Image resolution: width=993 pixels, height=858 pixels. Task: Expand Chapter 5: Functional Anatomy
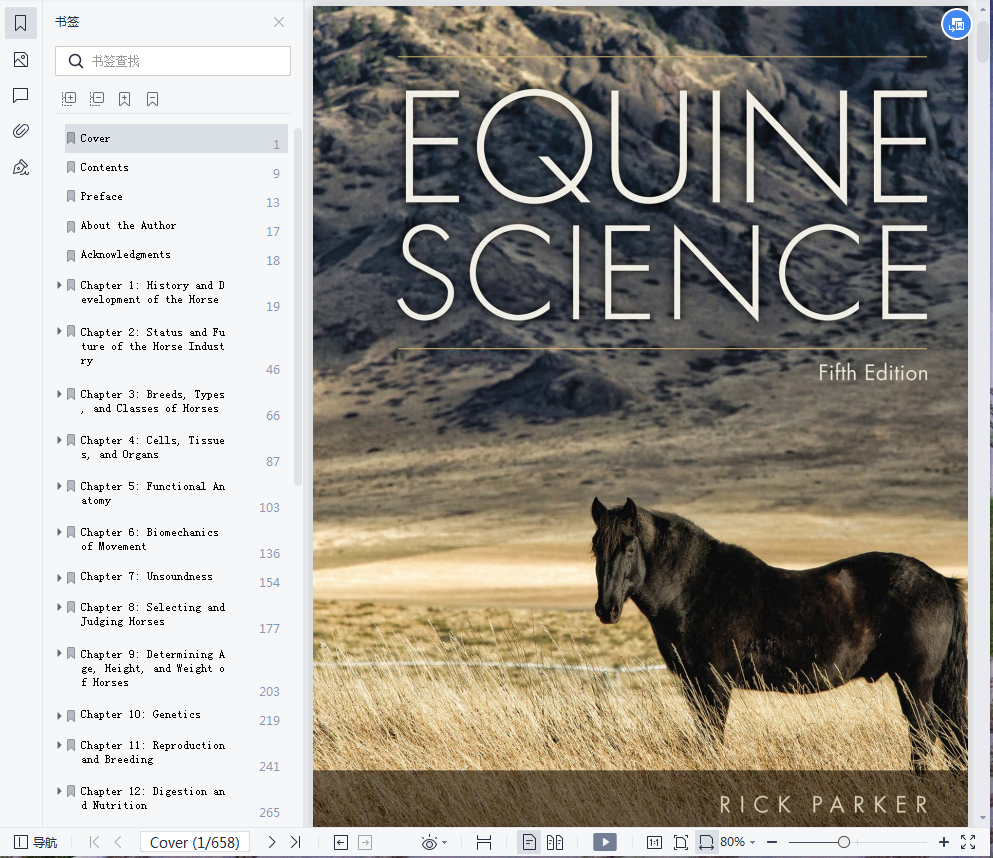click(x=60, y=486)
